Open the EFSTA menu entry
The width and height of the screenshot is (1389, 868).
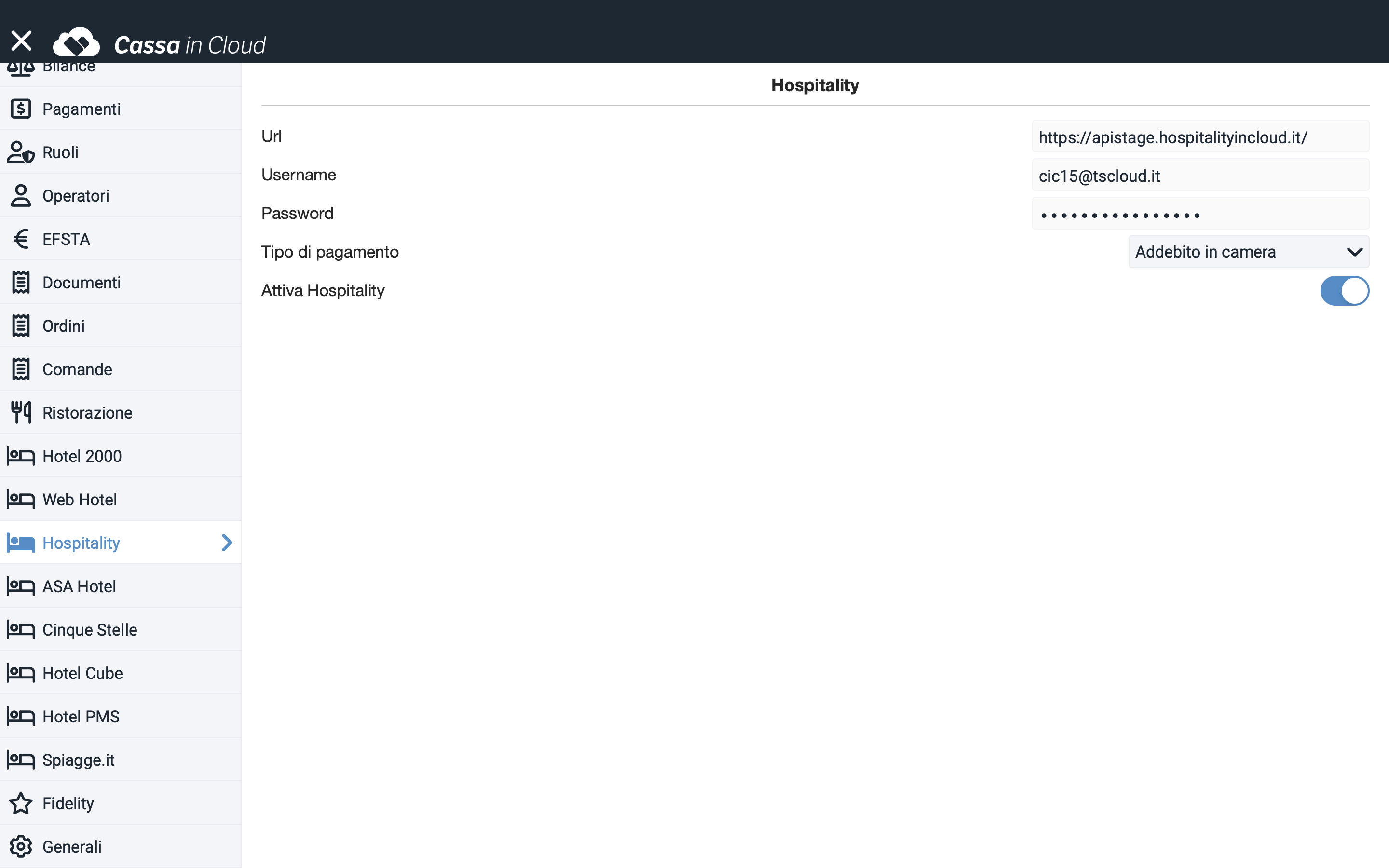tap(121, 239)
